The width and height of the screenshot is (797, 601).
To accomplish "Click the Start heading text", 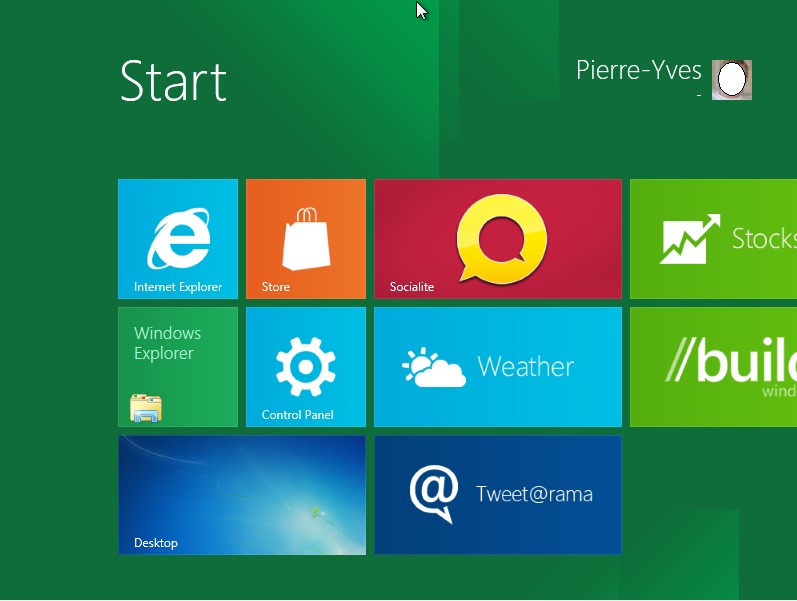I will click(173, 81).
